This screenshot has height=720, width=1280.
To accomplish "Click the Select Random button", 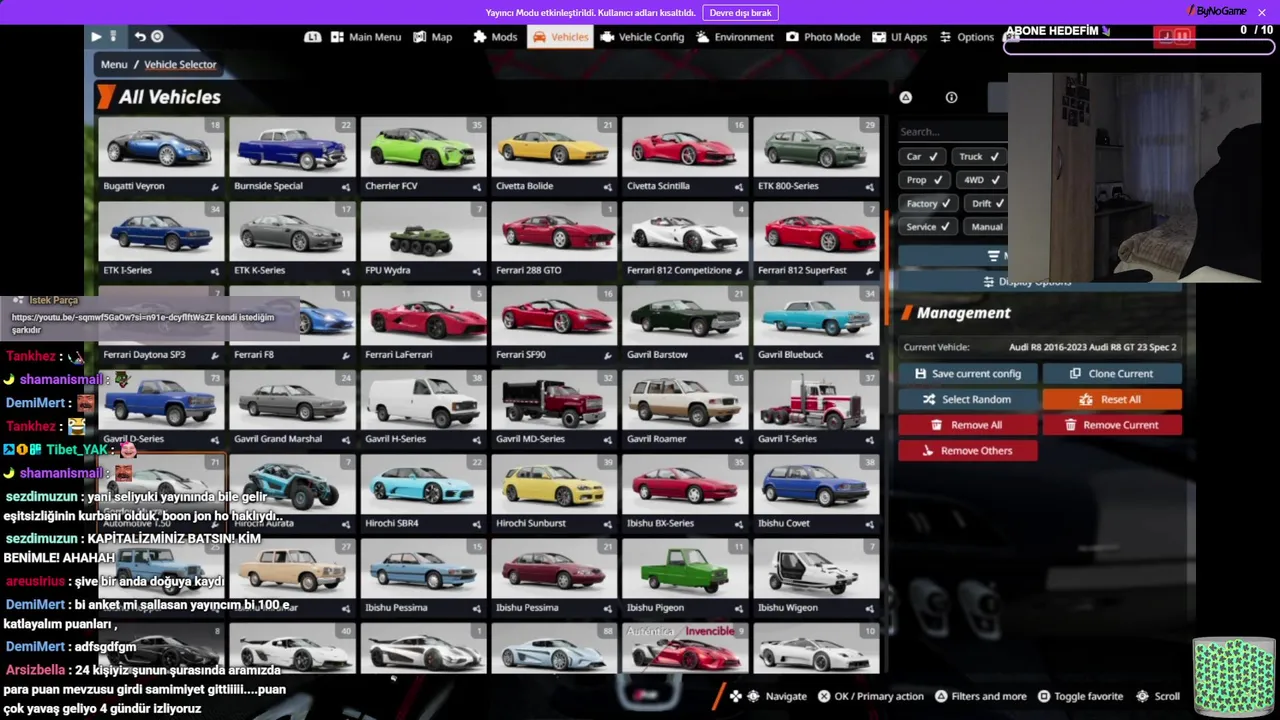I will (x=967, y=399).
